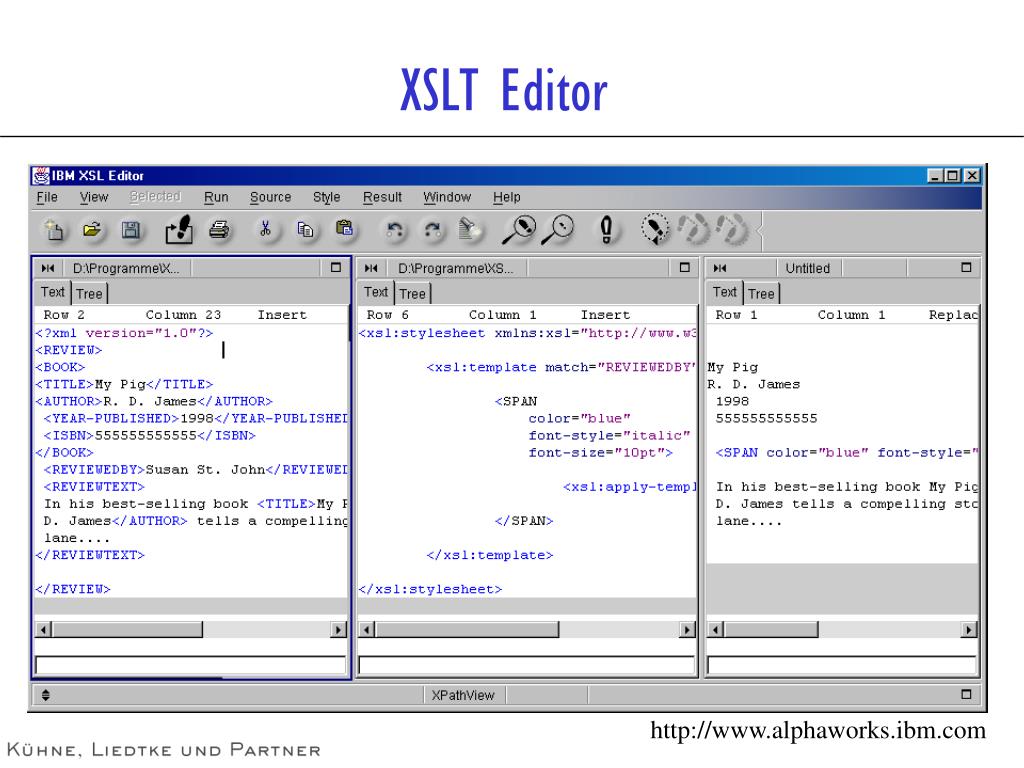Click the Cut scissors icon
The width and height of the screenshot is (1024, 768).
point(265,229)
